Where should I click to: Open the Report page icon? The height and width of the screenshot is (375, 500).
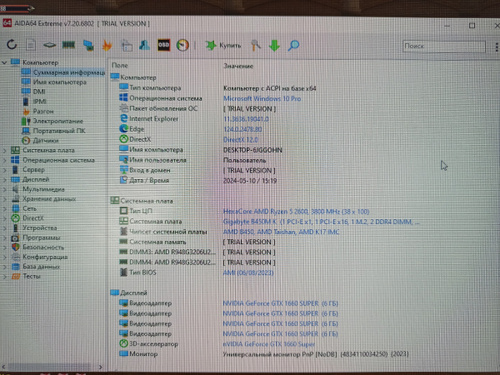[x=31, y=44]
